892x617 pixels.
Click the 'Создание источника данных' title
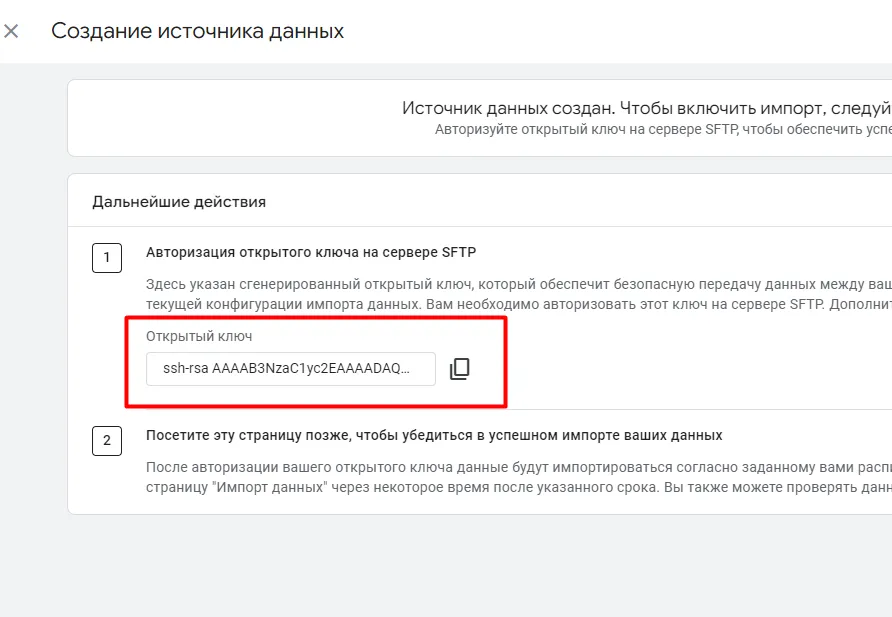[197, 31]
